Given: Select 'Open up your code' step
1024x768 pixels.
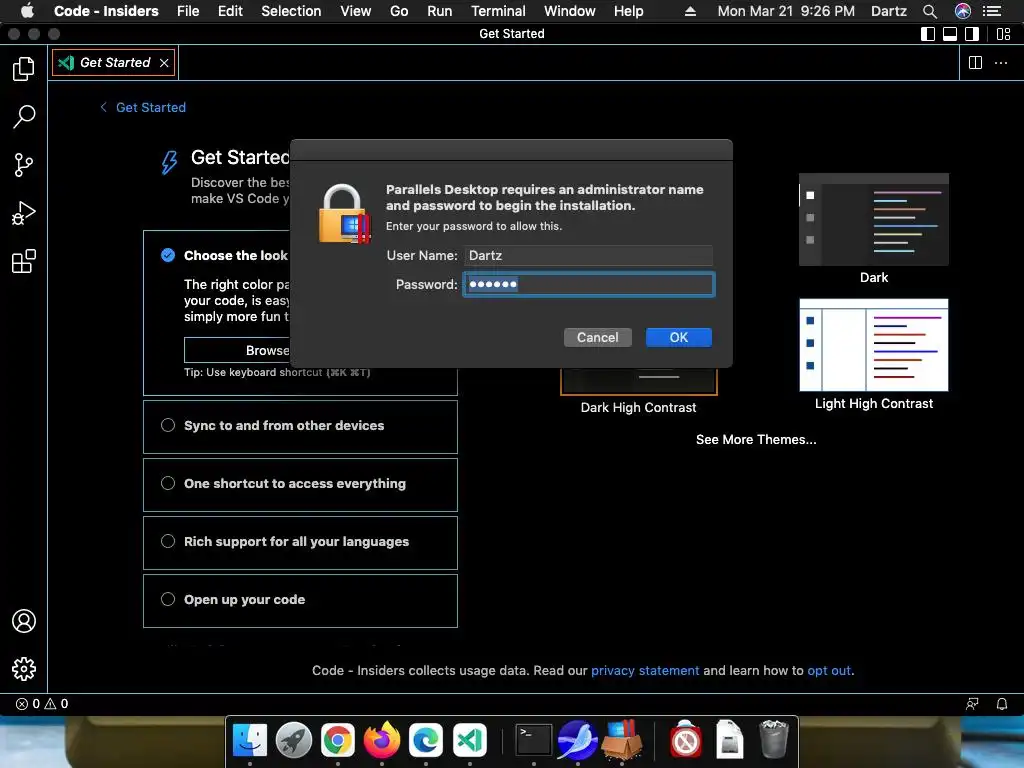Looking at the screenshot, I should (300, 601).
